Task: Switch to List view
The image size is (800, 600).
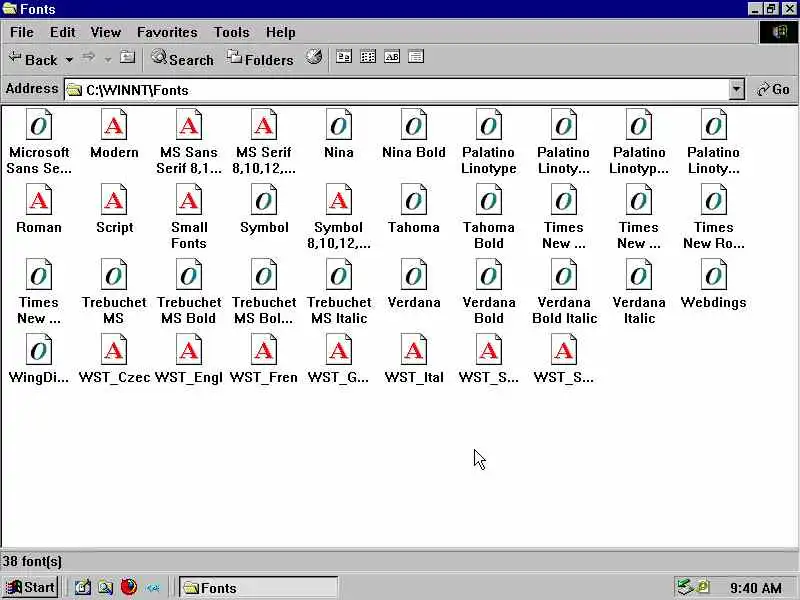Action: pos(368,57)
